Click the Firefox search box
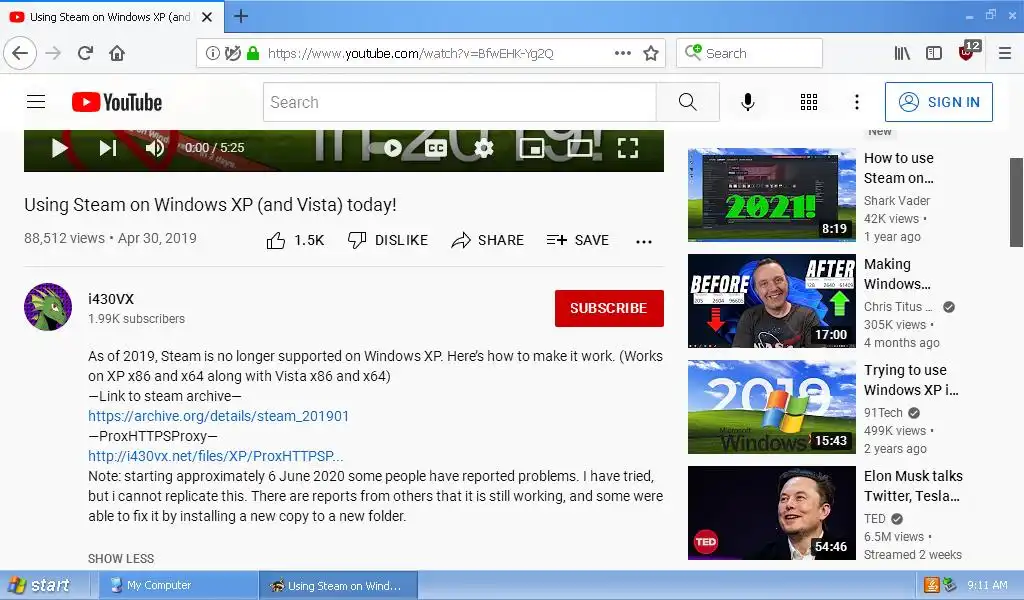 [749, 53]
